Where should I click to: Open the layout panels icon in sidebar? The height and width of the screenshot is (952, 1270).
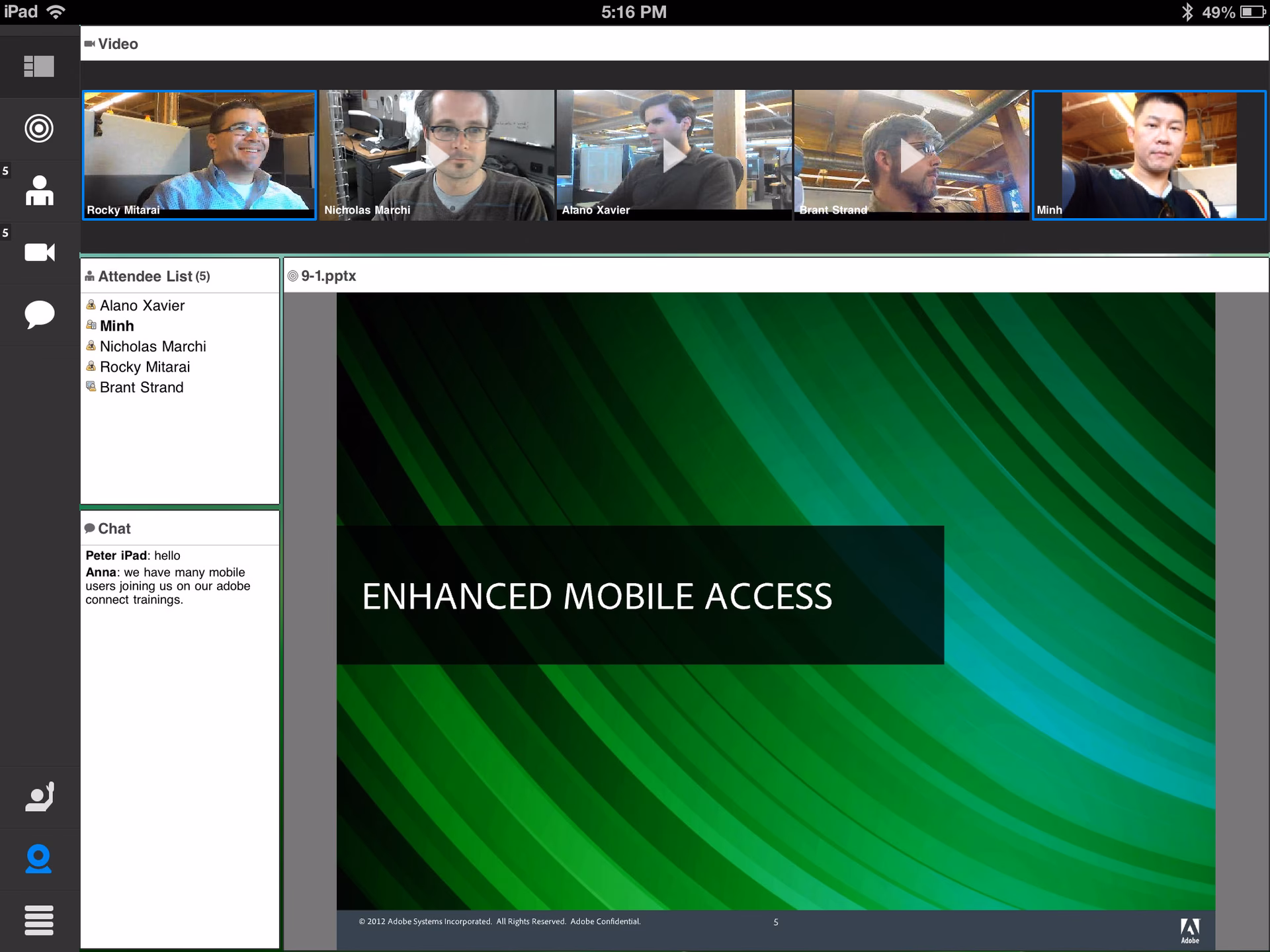(39, 66)
